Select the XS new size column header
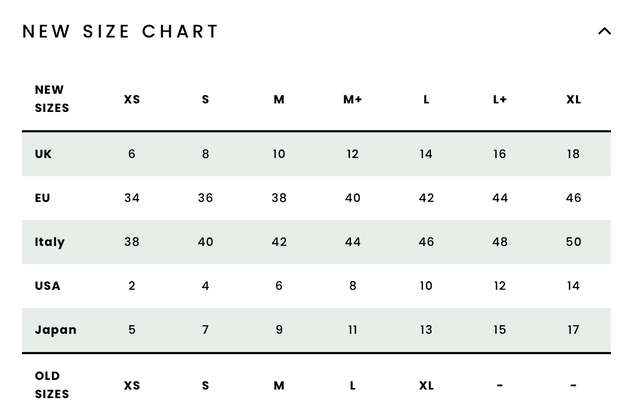The image size is (620, 404). point(132,99)
